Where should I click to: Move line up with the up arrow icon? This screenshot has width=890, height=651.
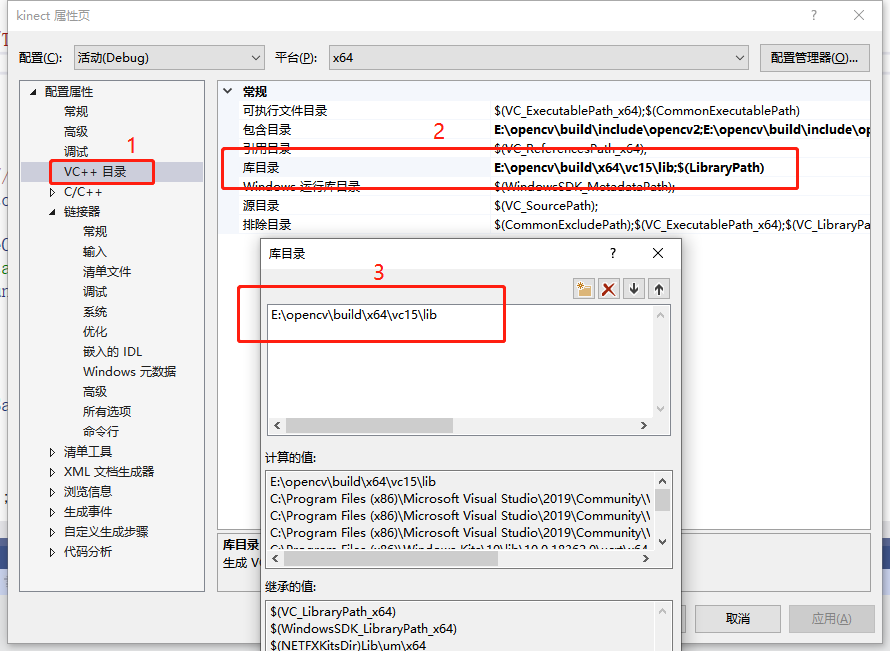[x=658, y=289]
